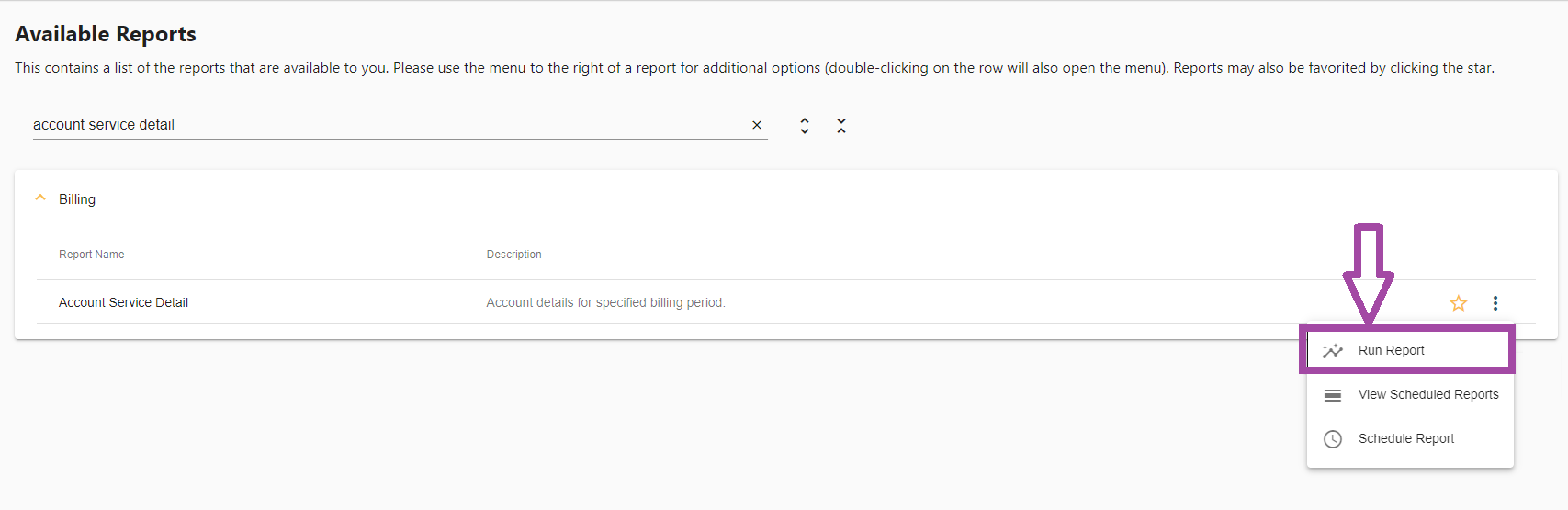Select Schedule Report menu entry

(x=1405, y=439)
